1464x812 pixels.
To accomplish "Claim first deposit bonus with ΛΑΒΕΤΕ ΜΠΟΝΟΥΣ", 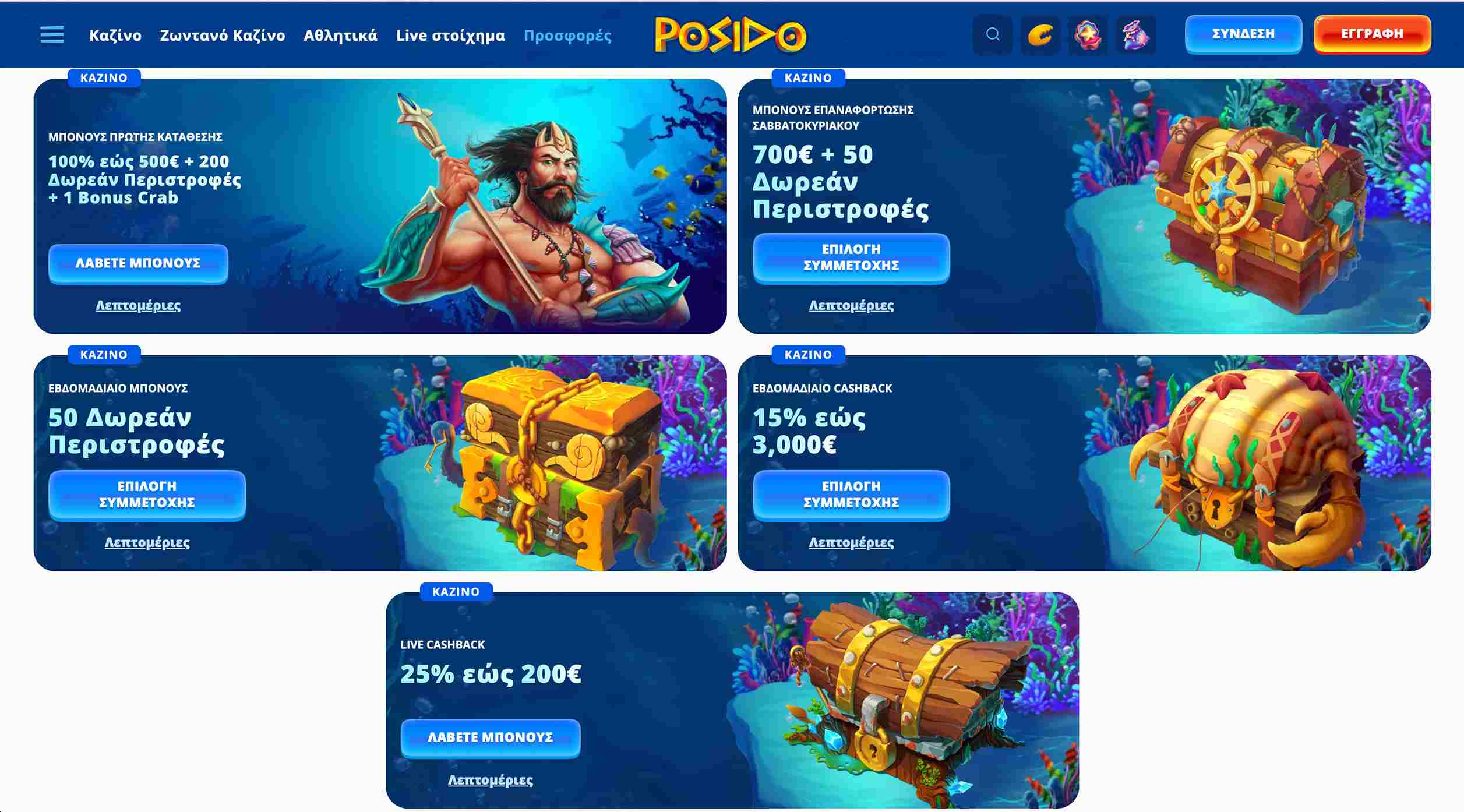I will pyautogui.click(x=138, y=263).
